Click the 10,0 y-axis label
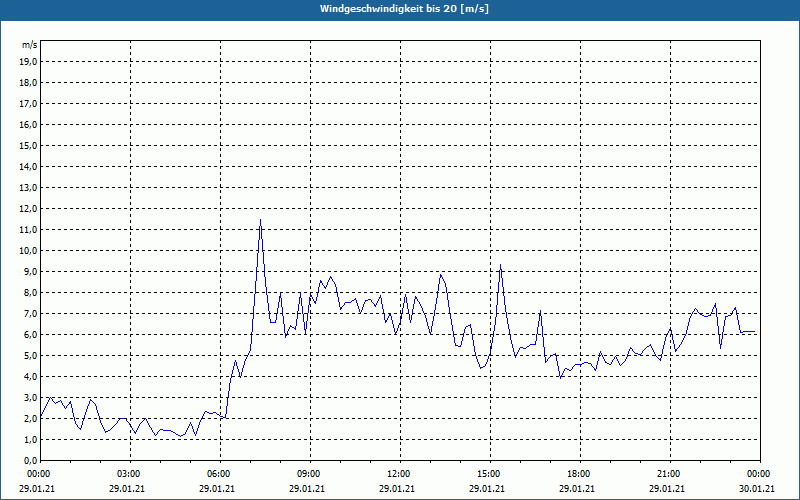Image resolution: width=800 pixels, height=500 pixels. click(28, 251)
